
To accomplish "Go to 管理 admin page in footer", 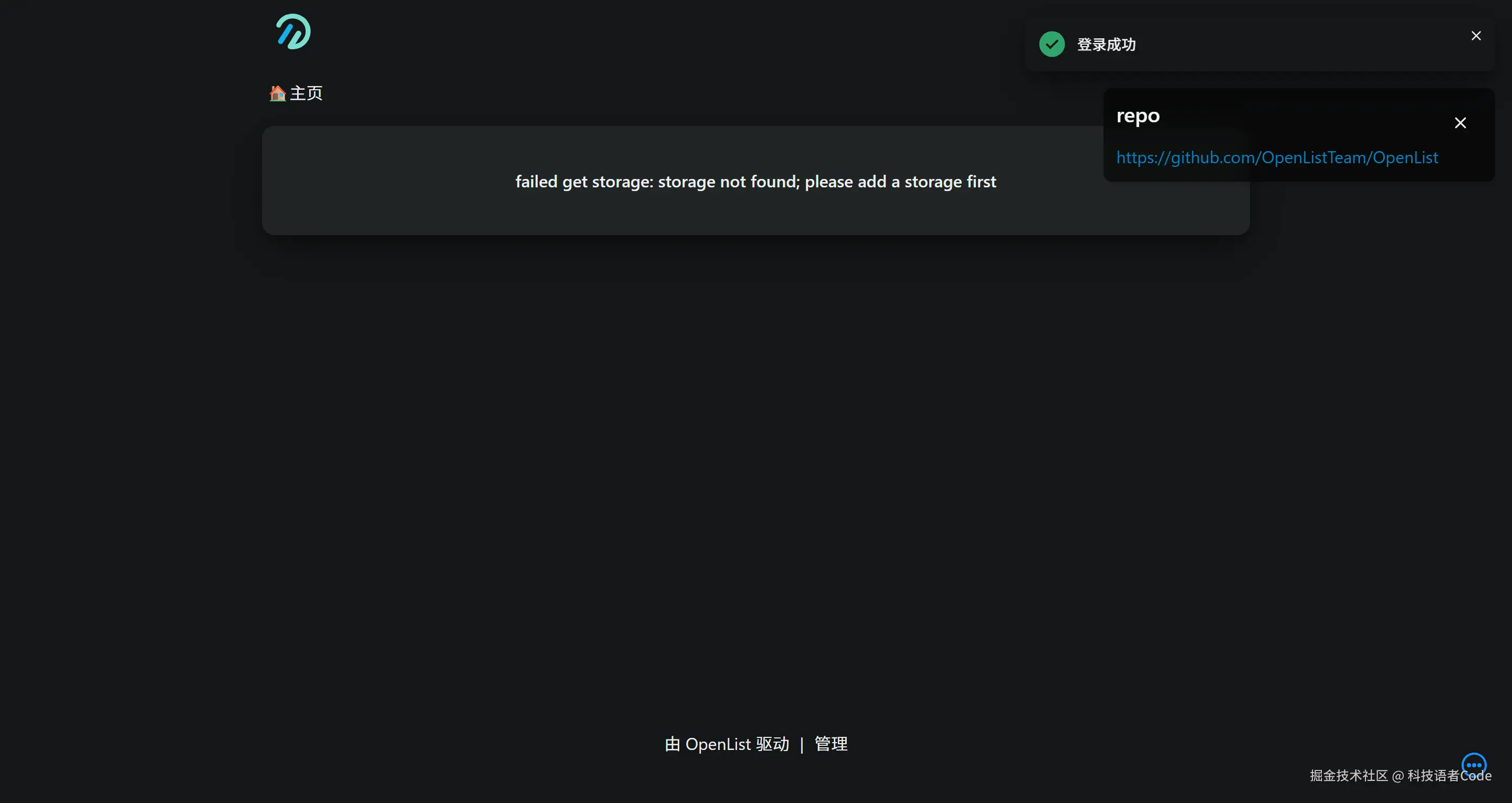I will pos(831,744).
